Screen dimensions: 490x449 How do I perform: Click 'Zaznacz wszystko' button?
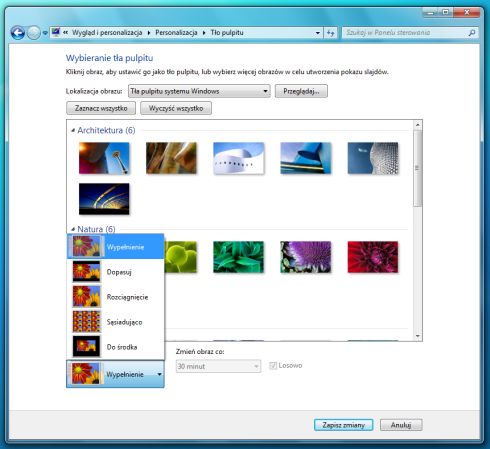[x=101, y=108]
